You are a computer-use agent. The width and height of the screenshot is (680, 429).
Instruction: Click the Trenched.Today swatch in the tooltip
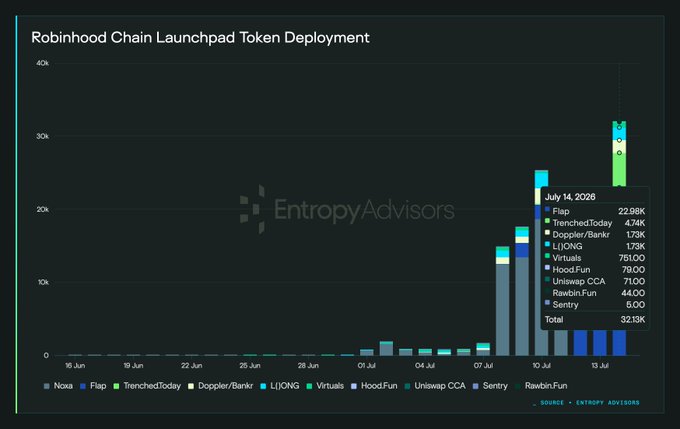pos(547,221)
